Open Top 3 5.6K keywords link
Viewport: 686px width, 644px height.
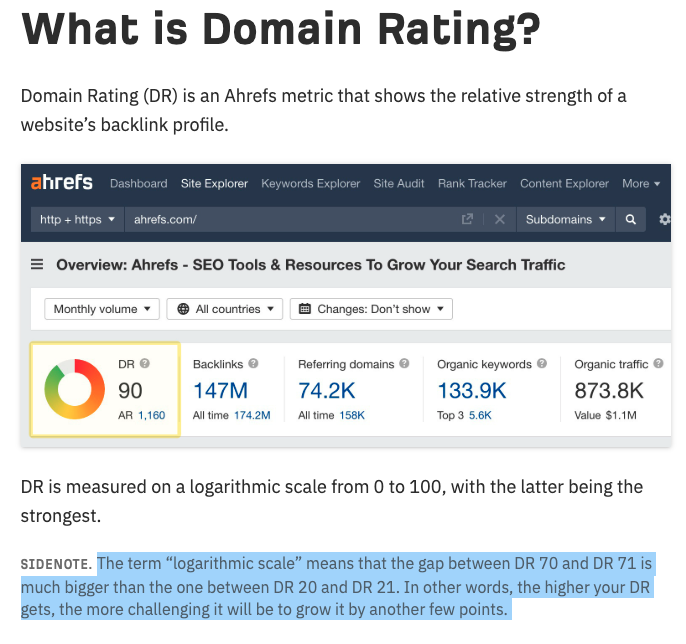tap(480, 415)
